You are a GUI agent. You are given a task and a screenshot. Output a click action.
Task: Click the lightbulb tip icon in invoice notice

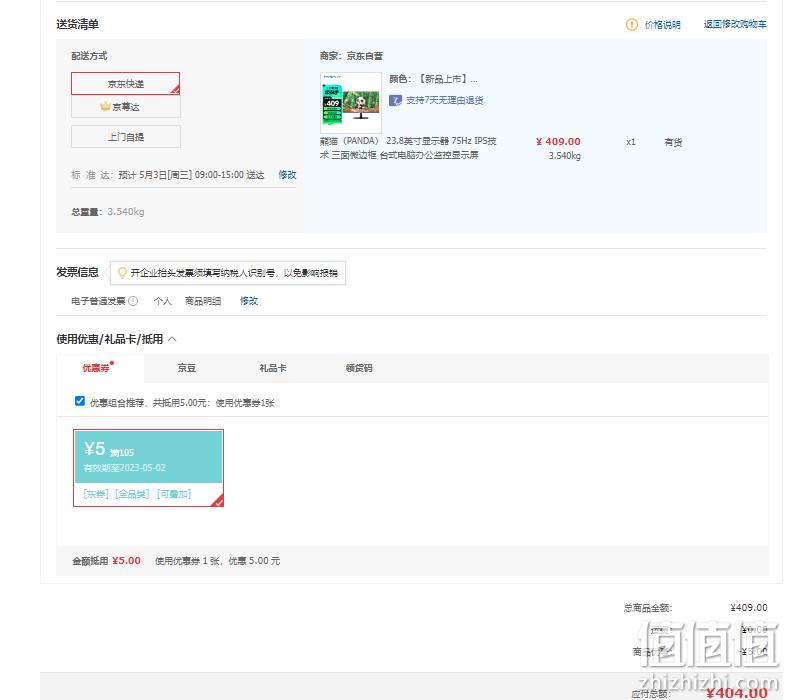pos(122,273)
